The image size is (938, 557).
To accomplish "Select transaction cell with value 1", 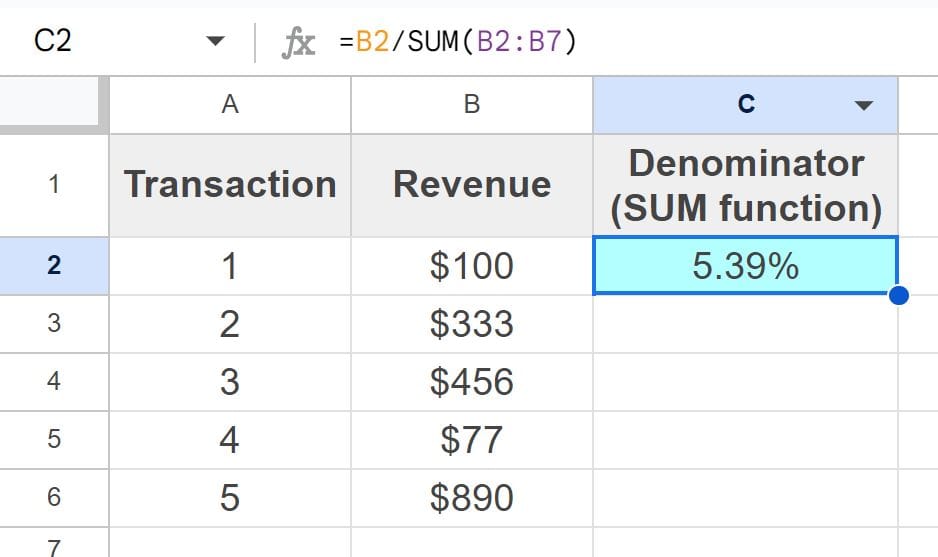I will [x=230, y=266].
